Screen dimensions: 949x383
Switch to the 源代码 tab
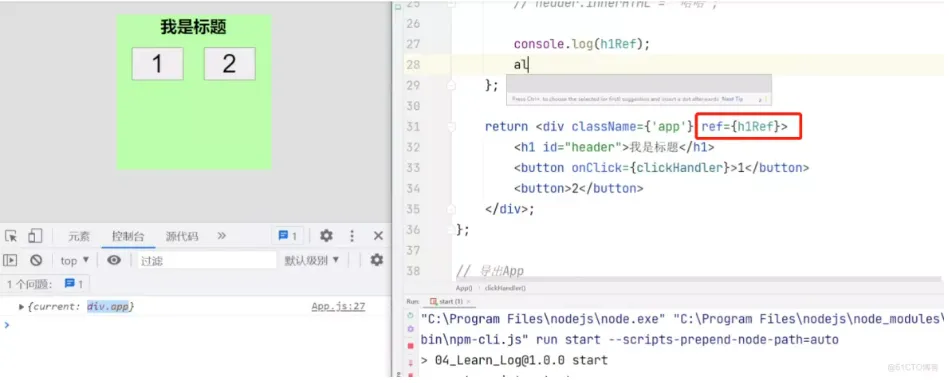(x=182, y=236)
